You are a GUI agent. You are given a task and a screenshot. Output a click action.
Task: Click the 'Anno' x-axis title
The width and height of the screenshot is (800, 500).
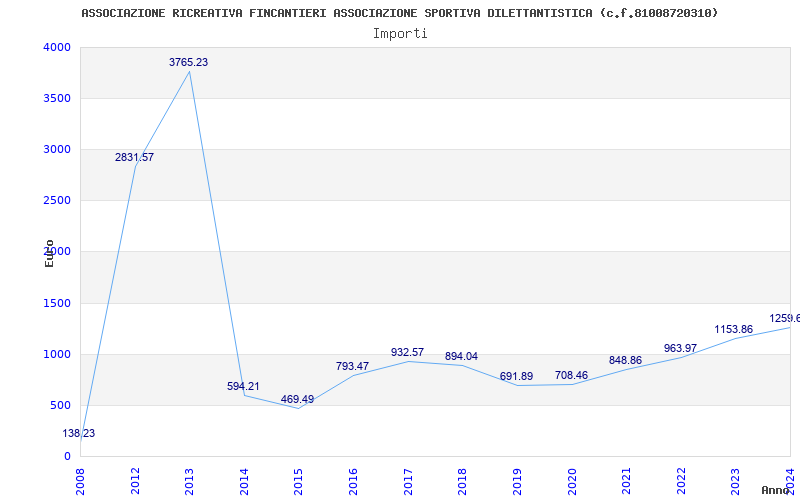(776, 490)
